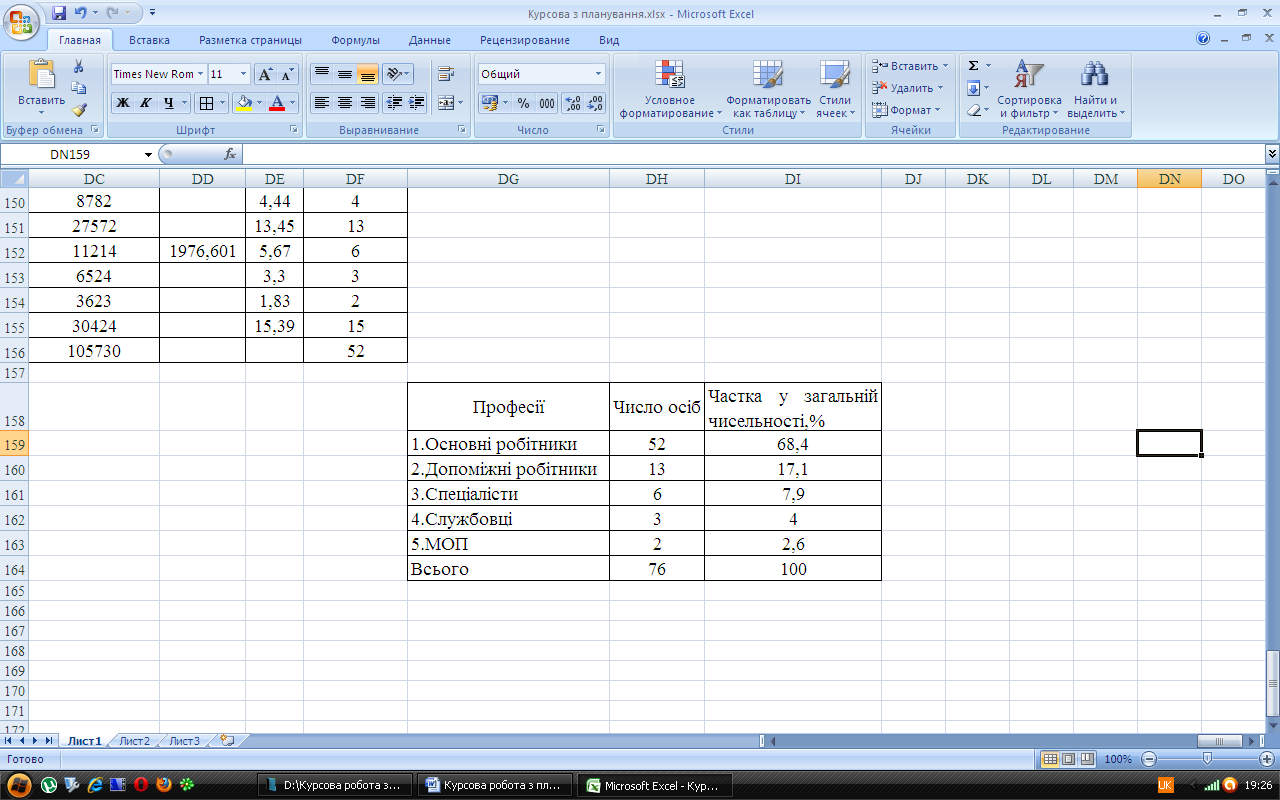This screenshot has height=800, width=1280.
Task: Expand Условное форматирование menu
Action: 669,89
